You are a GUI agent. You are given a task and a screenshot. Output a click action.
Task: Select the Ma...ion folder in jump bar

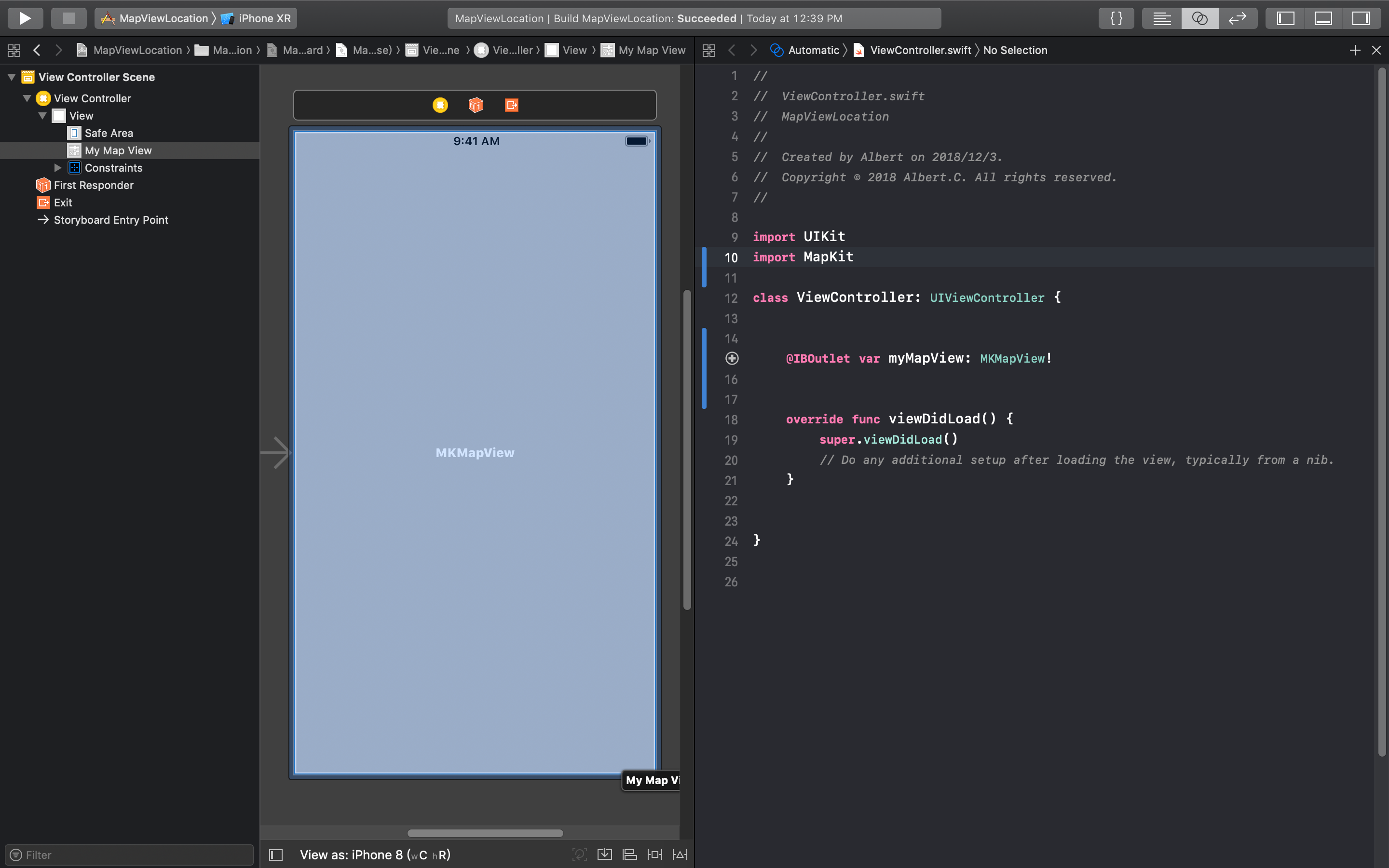pos(223,51)
